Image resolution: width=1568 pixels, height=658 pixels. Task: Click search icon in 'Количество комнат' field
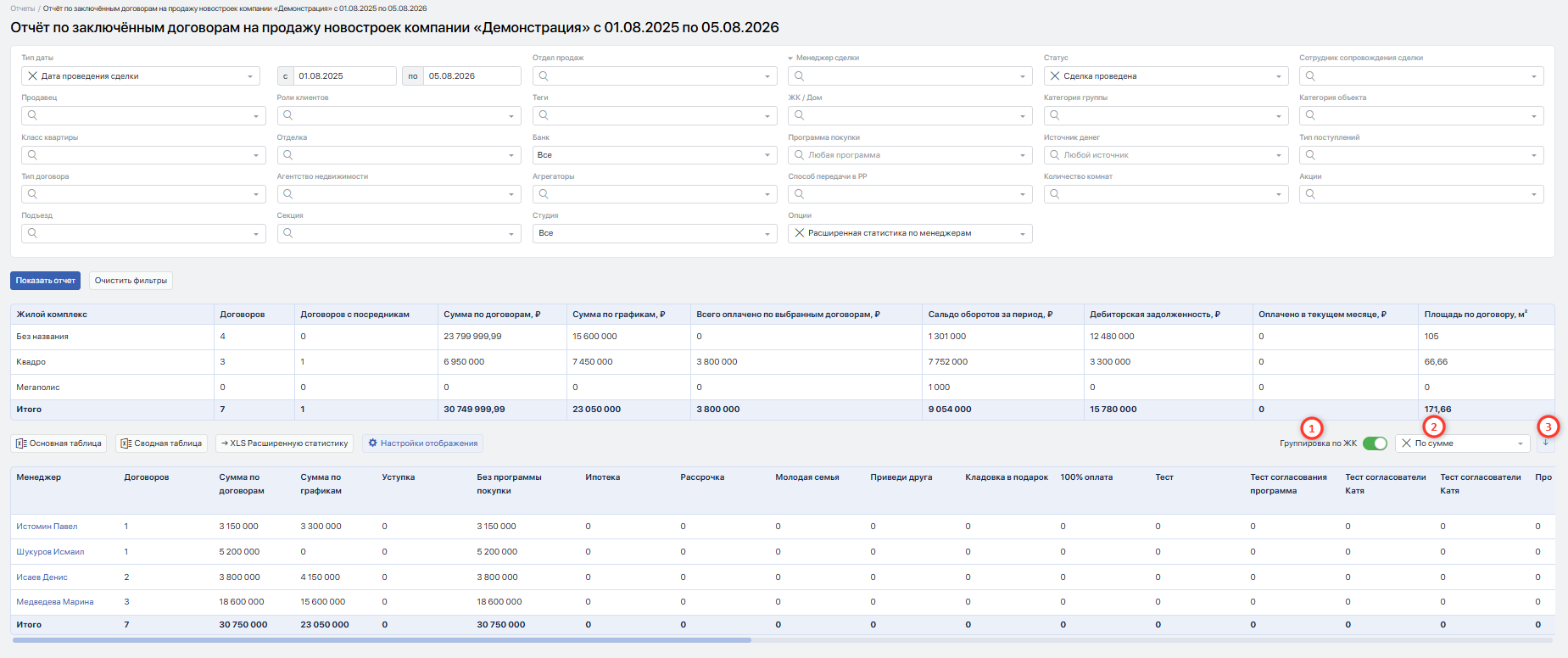pos(1055,194)
